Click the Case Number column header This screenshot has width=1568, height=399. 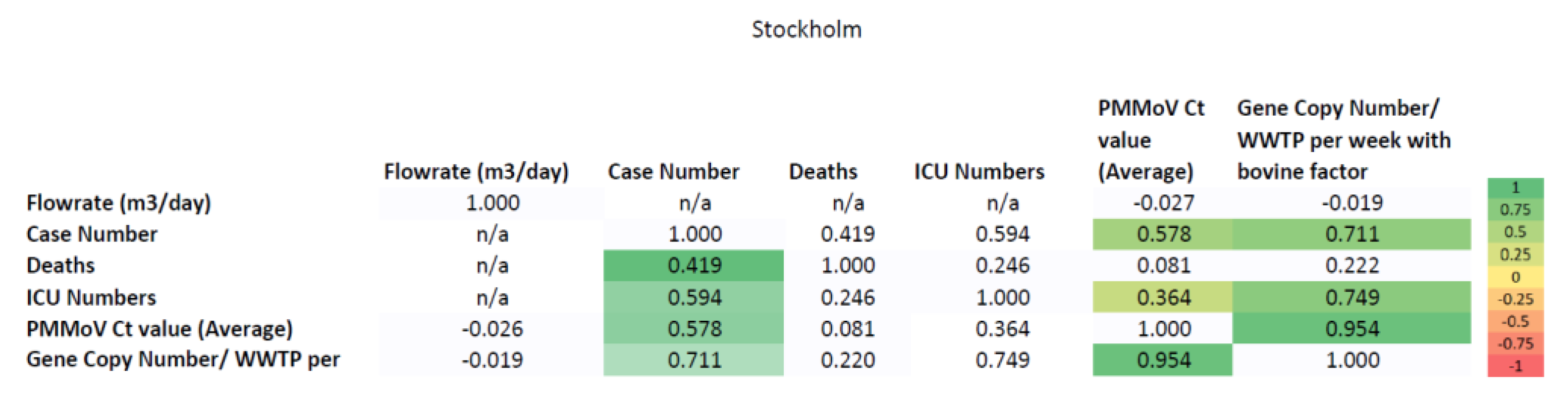point(673,172)
